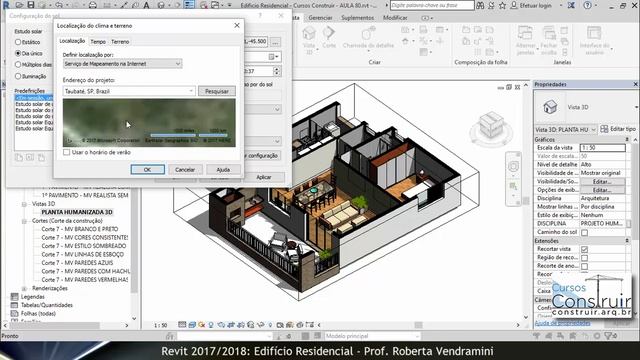Click the Sun Path icon in view control bar
The height and width of the screenshot is (360, 640).
(202, 325)
